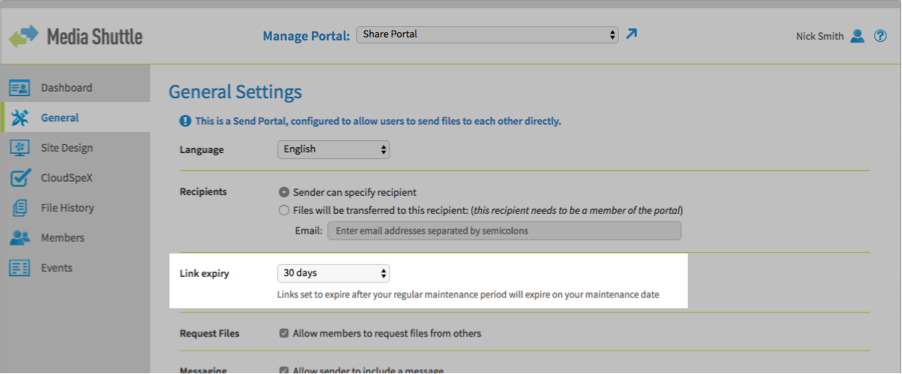Image resolution: width=902 pixels, height=374 pixels.
Task: Click the user profile icon beside Nick Smith
Action: tap(857, 36)
